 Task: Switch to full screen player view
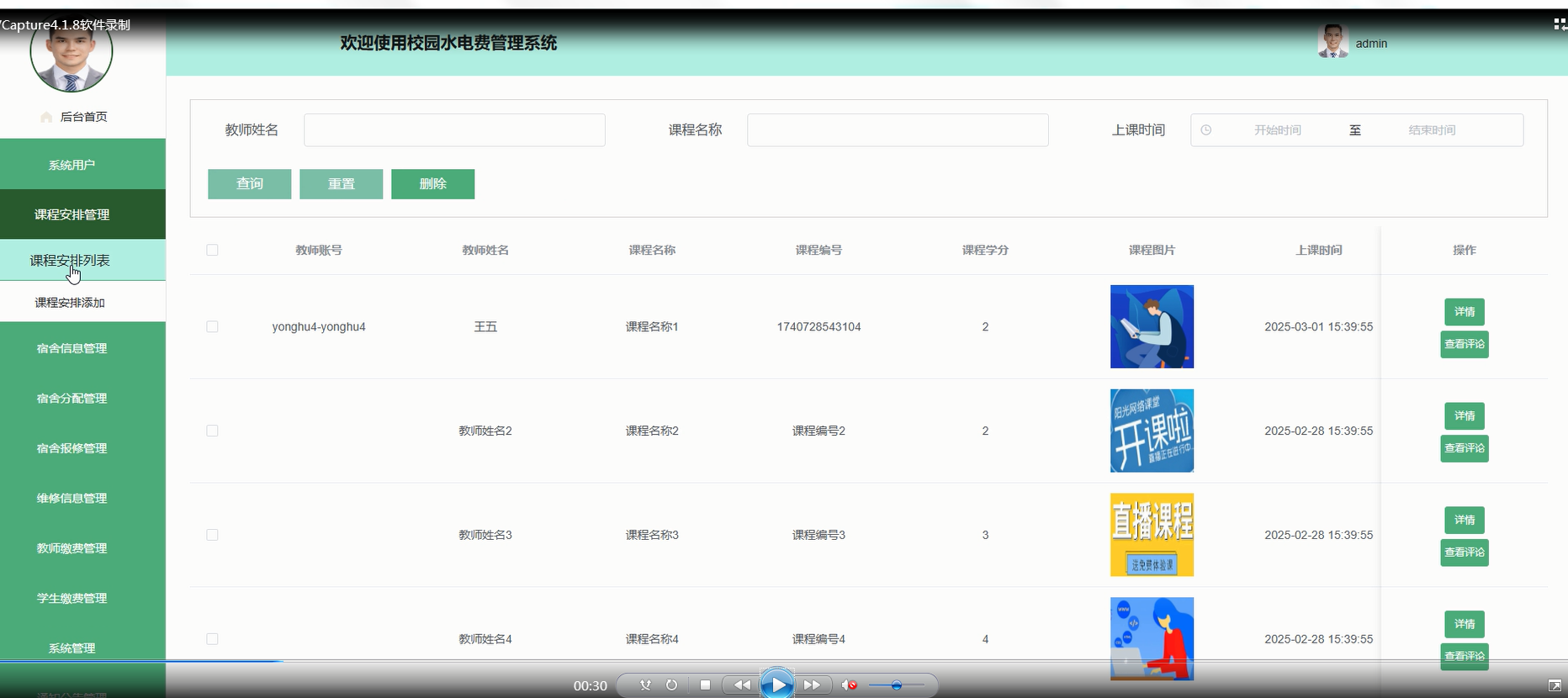pos(1555,686)
